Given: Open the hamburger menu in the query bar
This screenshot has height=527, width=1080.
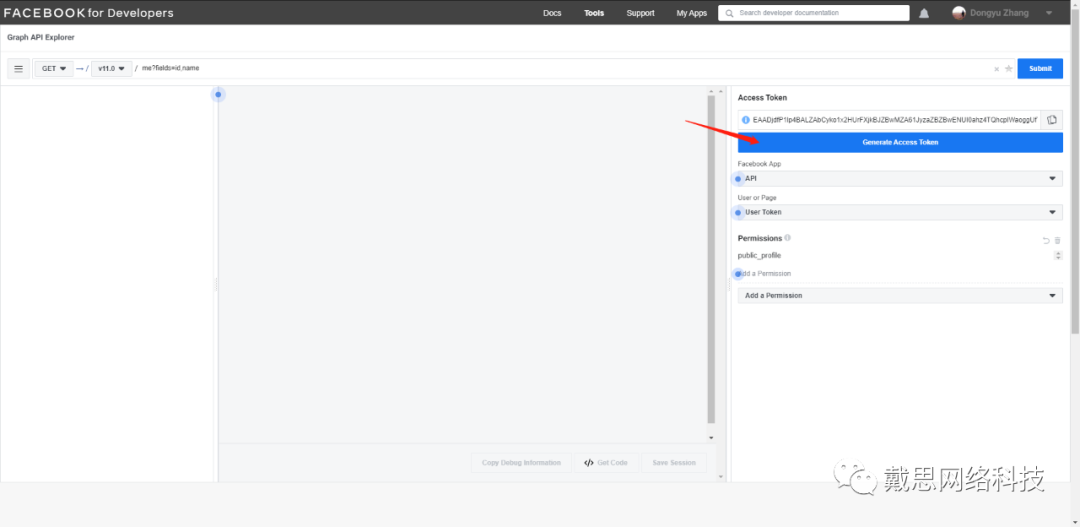Looking at the screenshot, I should tap(19, 69).
